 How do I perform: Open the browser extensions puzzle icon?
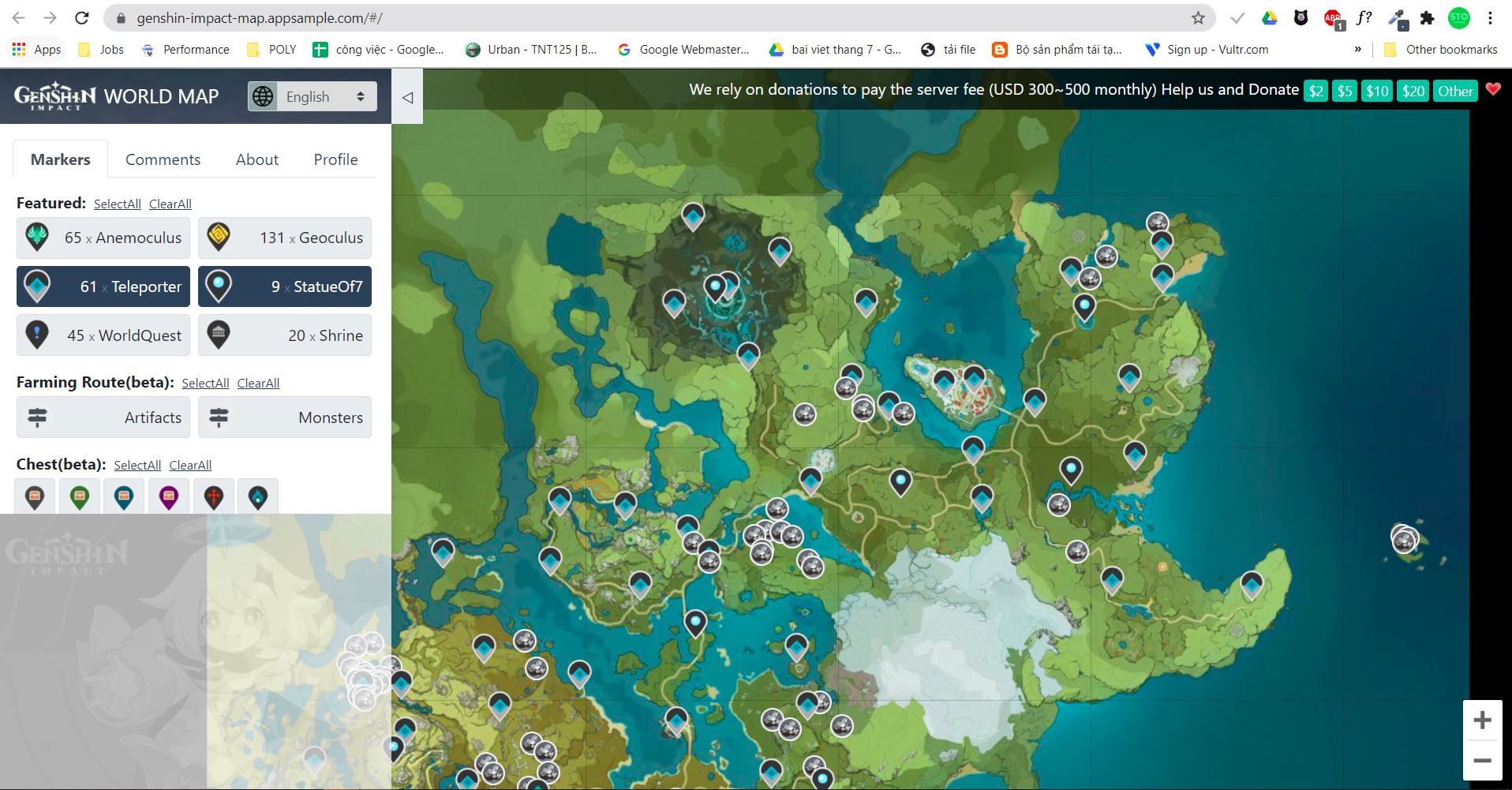tap(1427, 17)
